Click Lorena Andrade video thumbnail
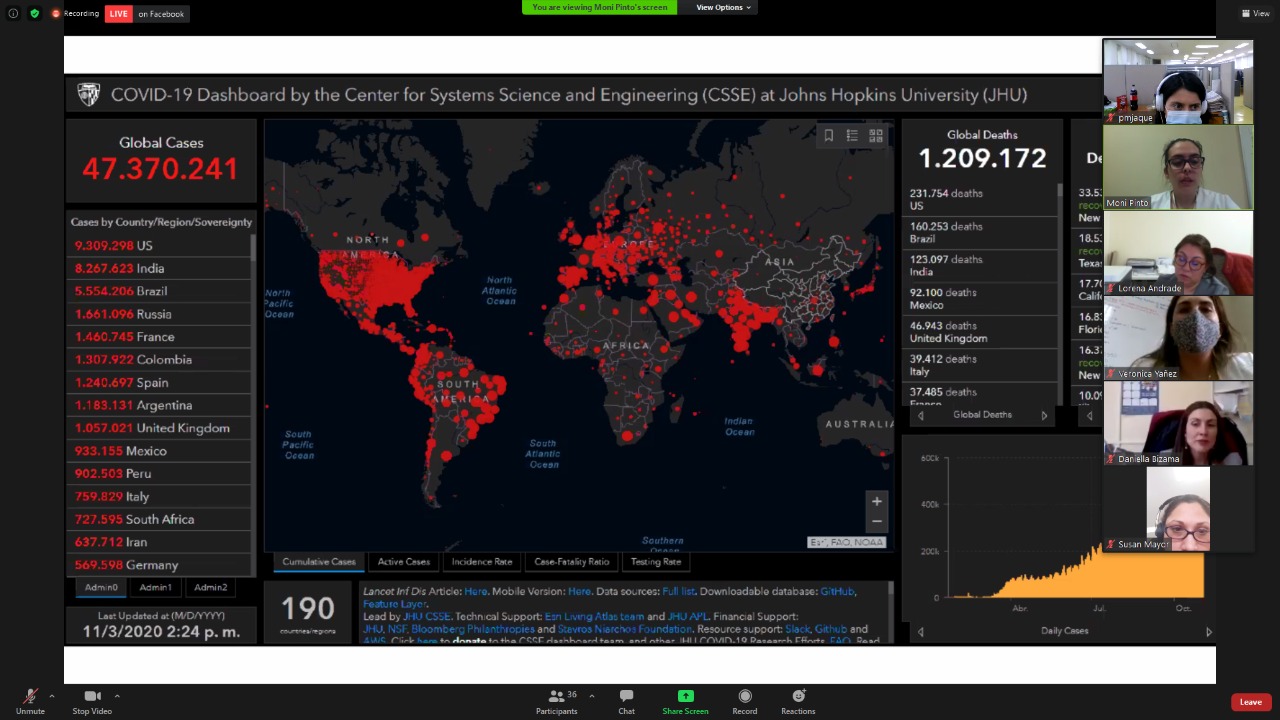Image resolution: width=1280 pixels, height=720 pixels. (x=1178, y=253)
